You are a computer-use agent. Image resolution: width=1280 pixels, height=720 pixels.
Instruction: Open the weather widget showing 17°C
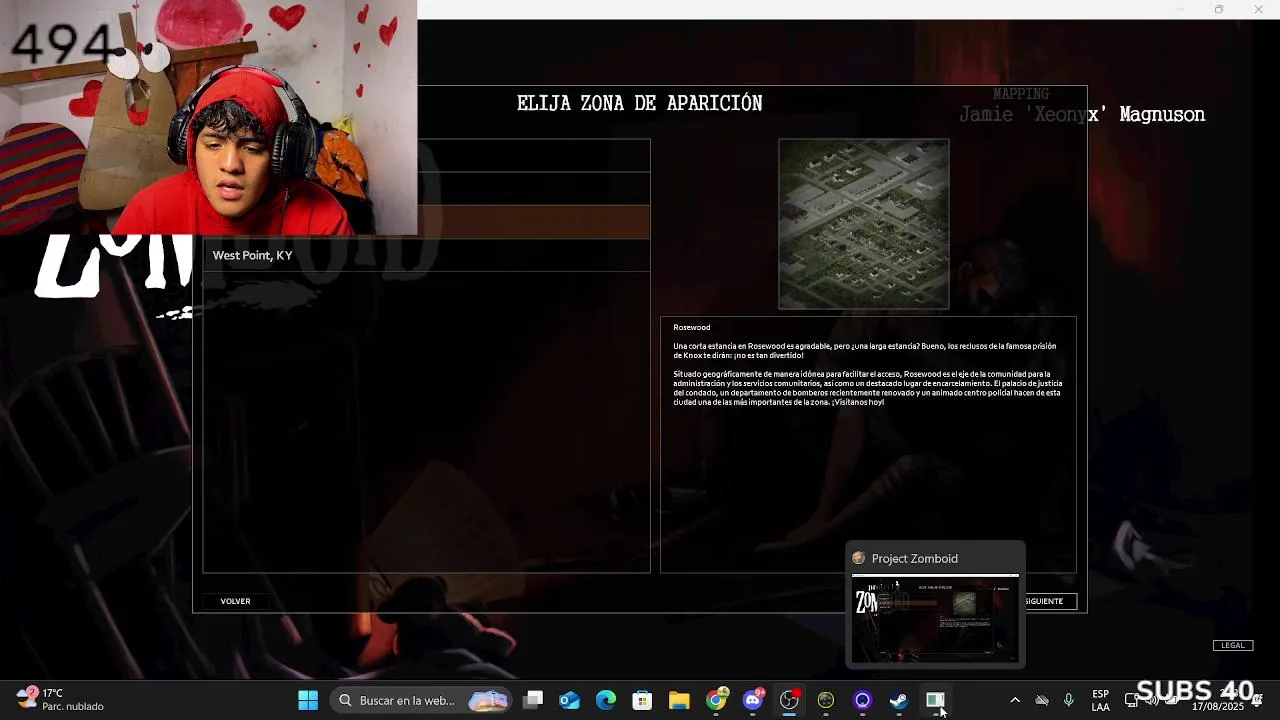click(60, 700)
